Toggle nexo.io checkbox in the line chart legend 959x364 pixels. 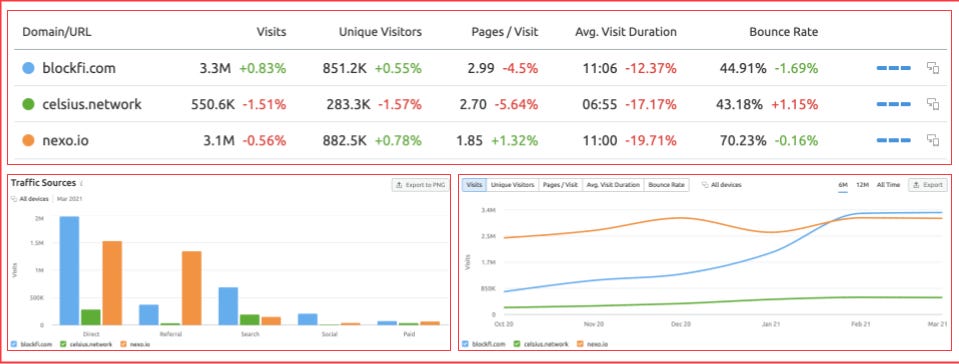pos(580,344)
